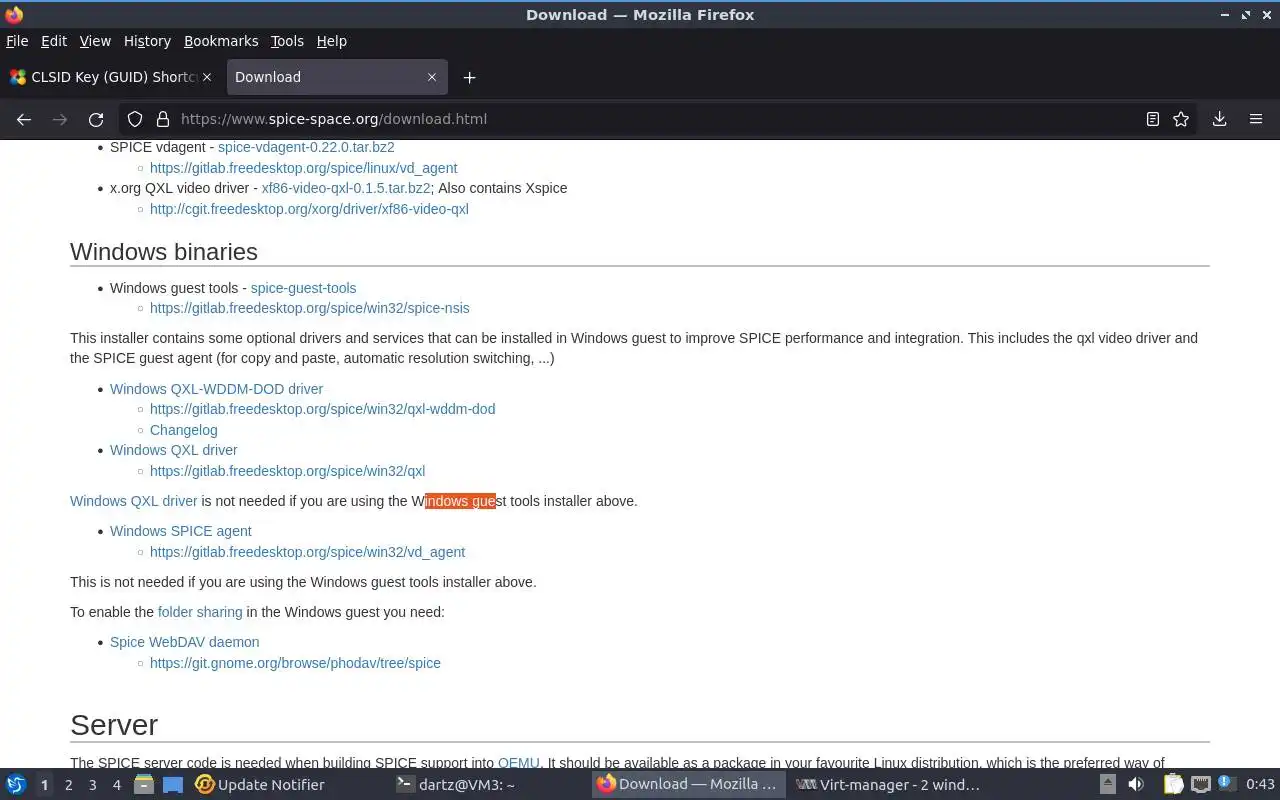Open the linux/vd_agent gitlab link

(x=303, y=168)
